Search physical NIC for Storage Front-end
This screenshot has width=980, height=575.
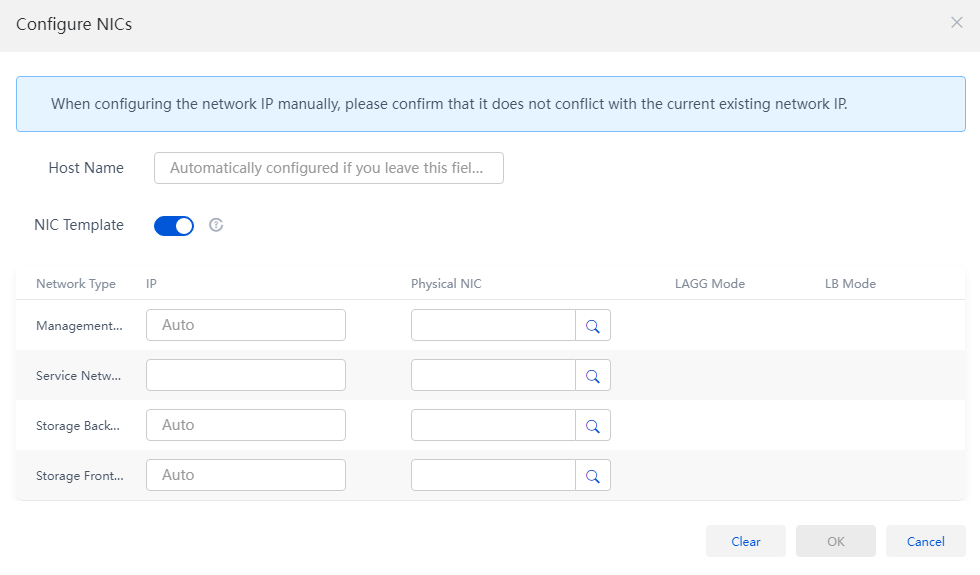[592, 475]
